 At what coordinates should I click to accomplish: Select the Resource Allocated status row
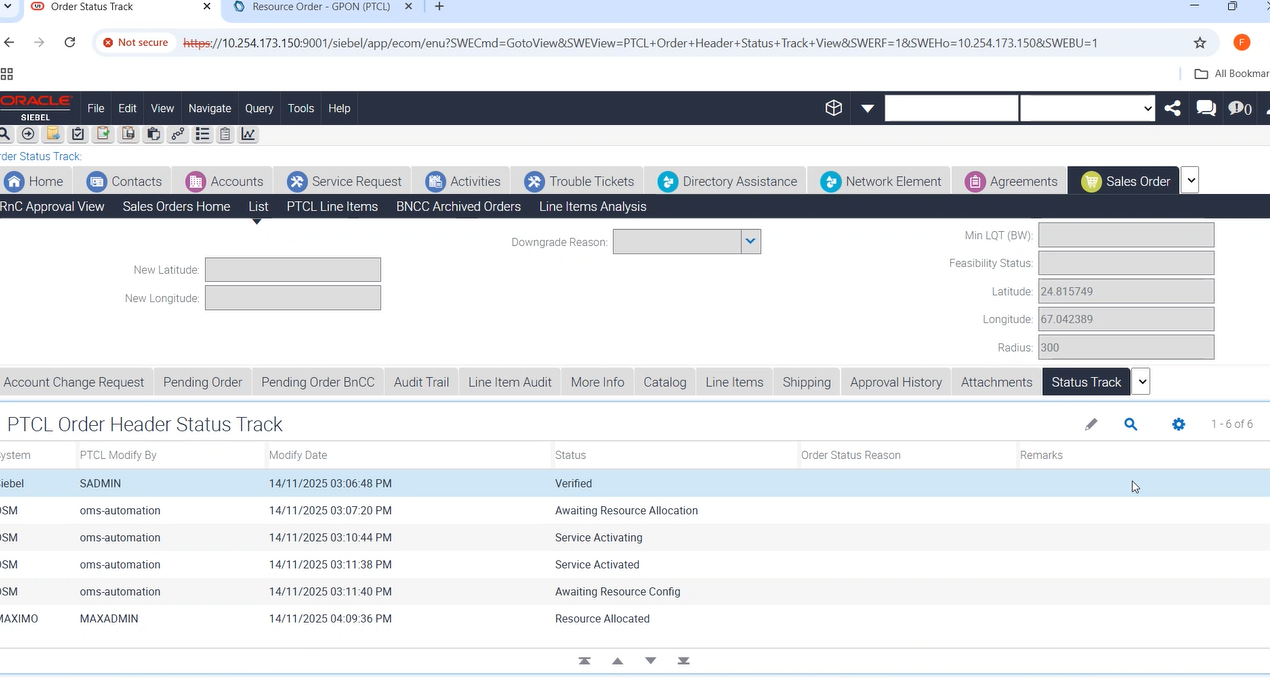pyautogui.click(x=602, y=619)
